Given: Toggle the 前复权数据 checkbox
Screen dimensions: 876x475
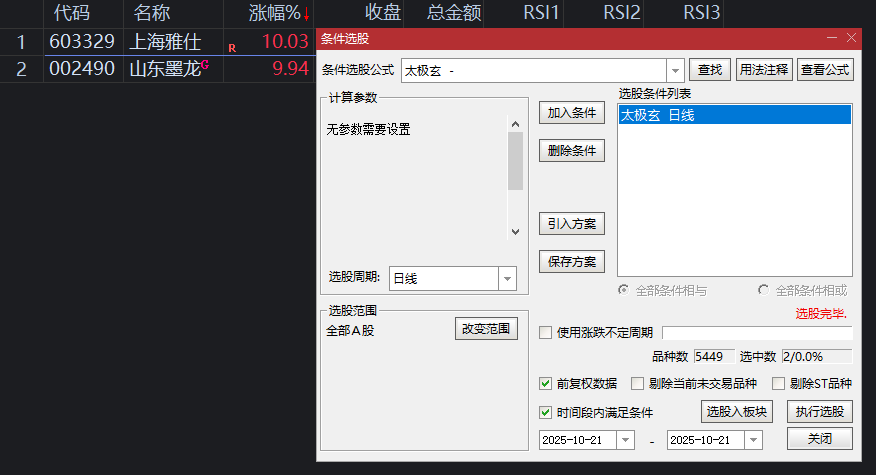Looking at the screenshot, I should (x=546, y=383).
